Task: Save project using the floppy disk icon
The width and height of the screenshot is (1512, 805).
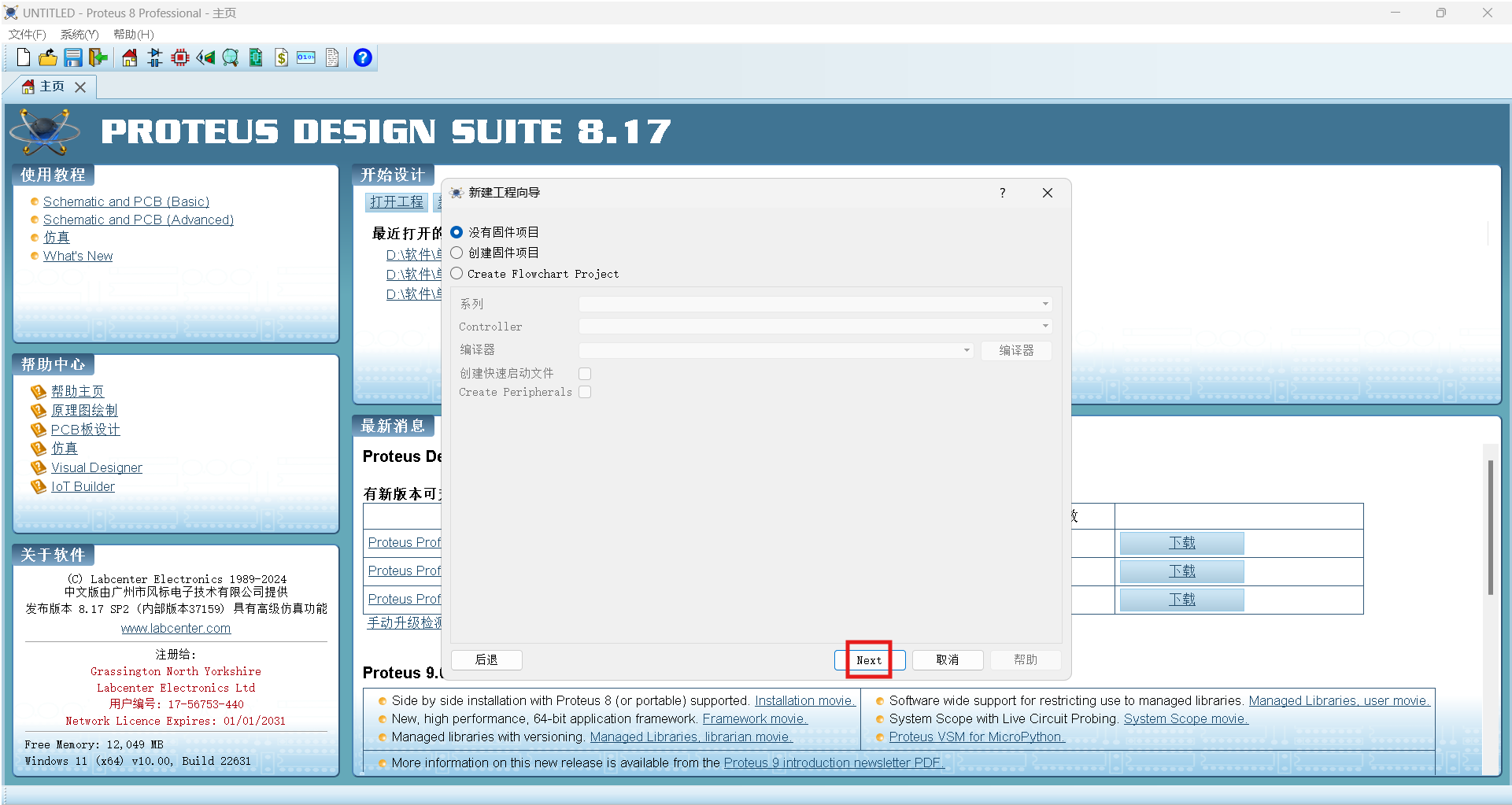Action: 73,57
